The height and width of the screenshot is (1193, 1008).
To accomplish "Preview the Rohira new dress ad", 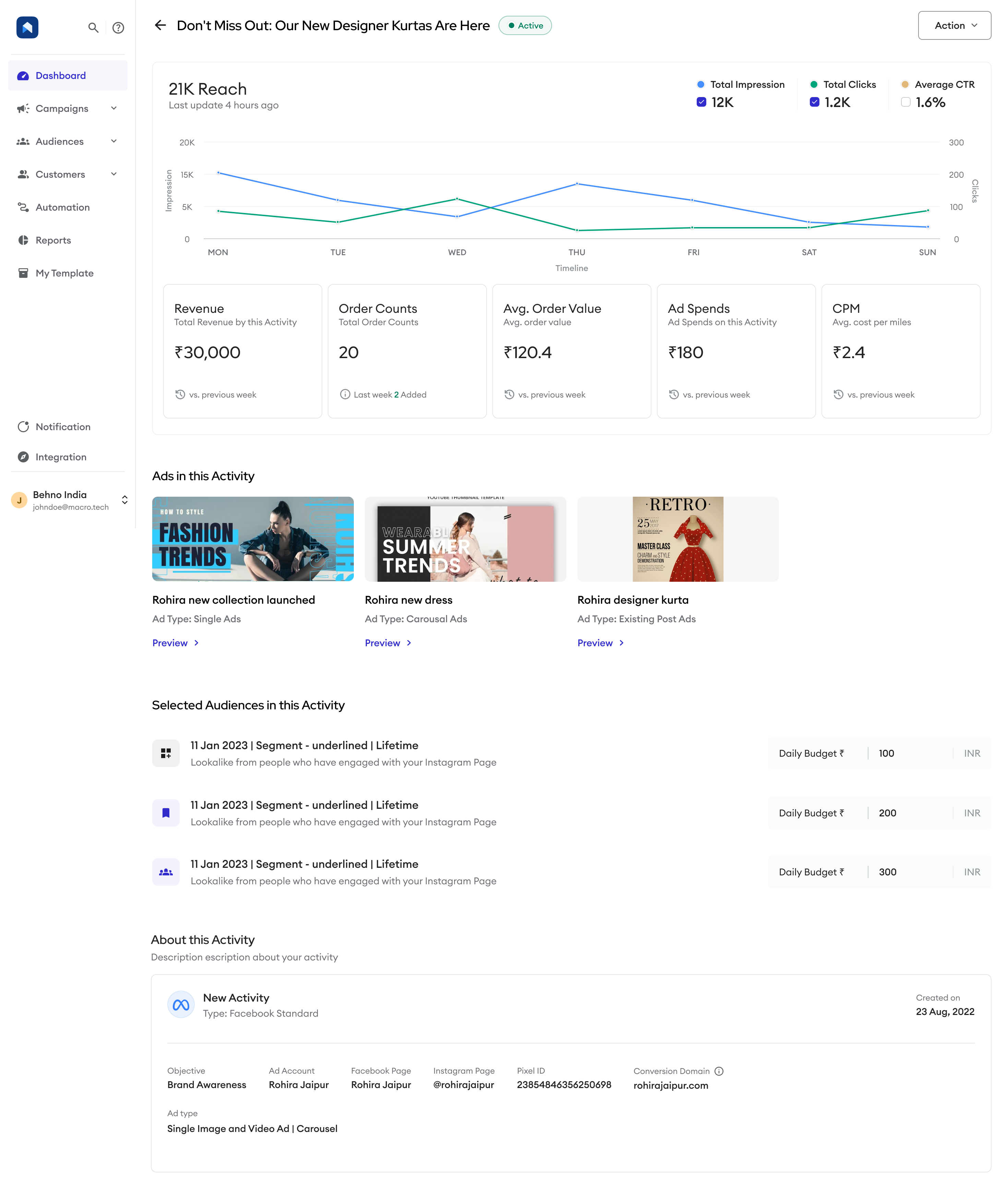I will point(388,643).
